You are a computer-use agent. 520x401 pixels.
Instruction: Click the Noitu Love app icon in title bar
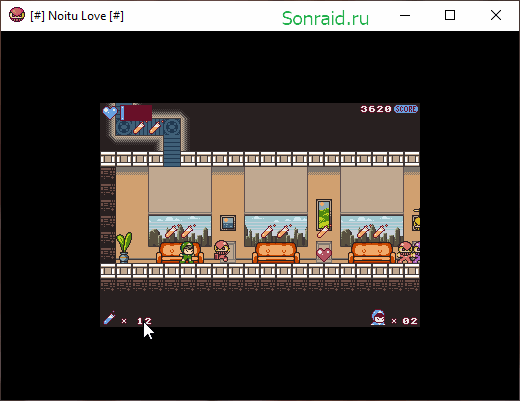tap(17, 15)
